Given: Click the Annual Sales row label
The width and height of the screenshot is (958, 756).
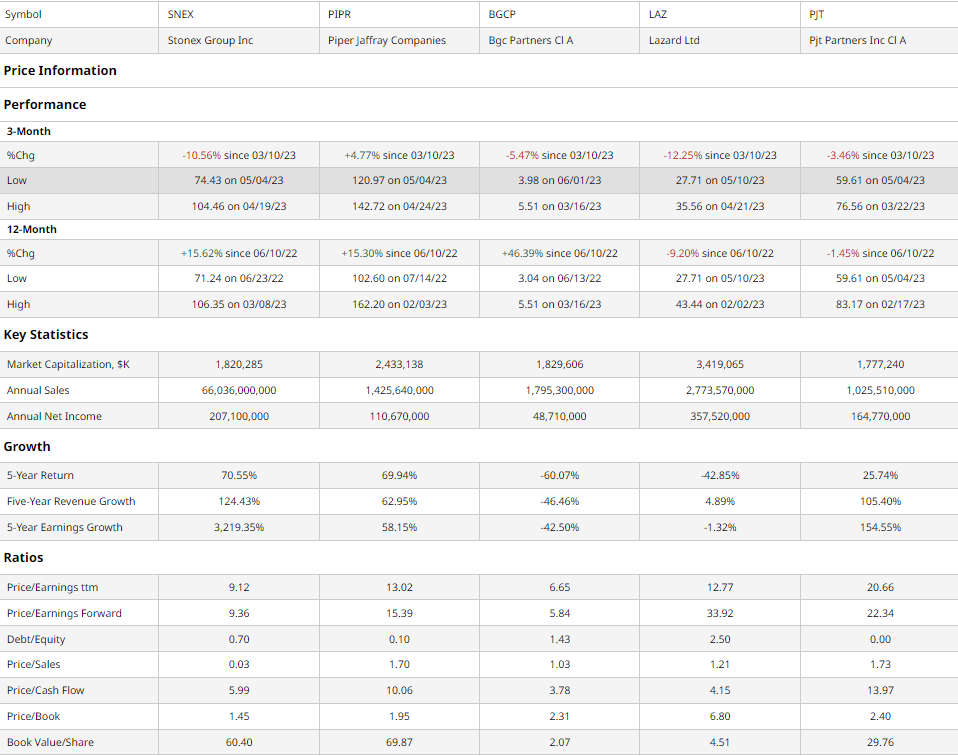Looking at the screenshot, I should tap(38, 390).
